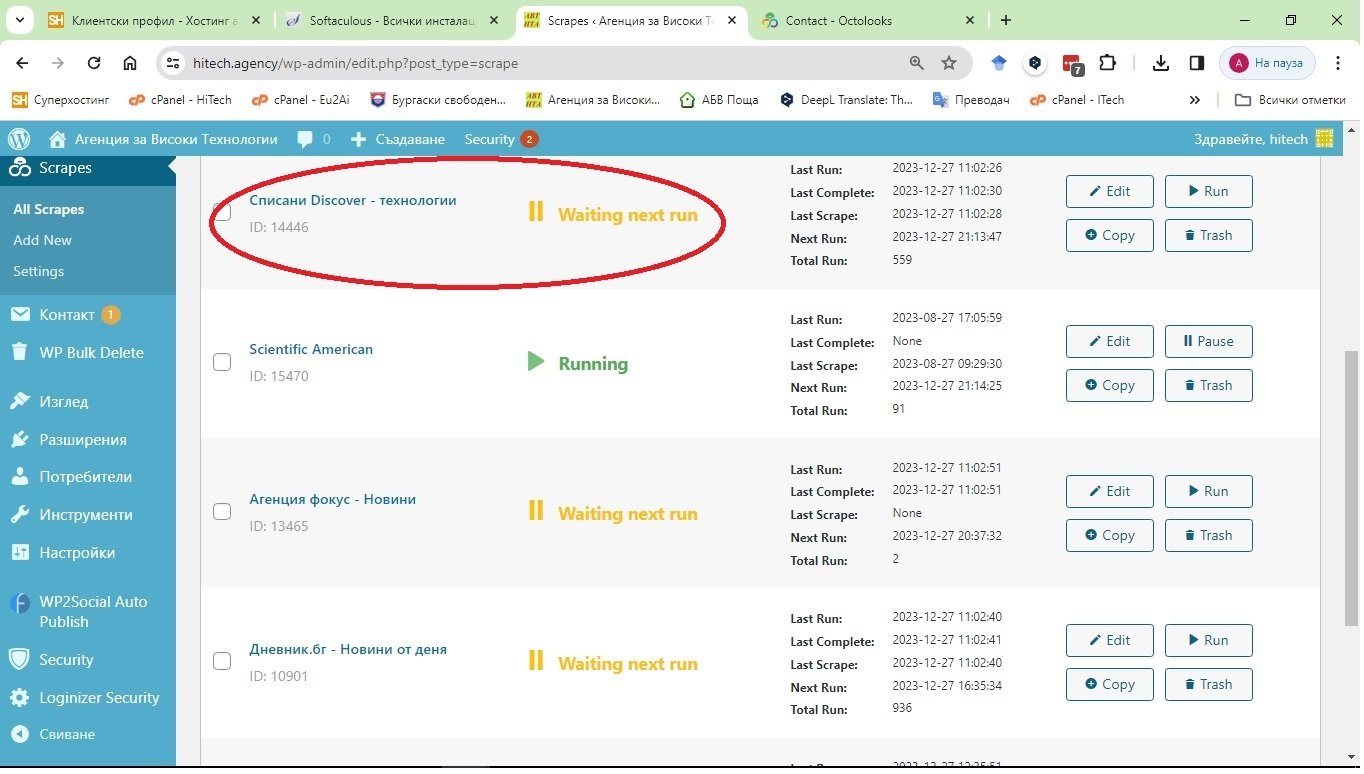Expand the hidden bookmarks overflow chevron
1364x774 pixels.
click(1194, 100)
